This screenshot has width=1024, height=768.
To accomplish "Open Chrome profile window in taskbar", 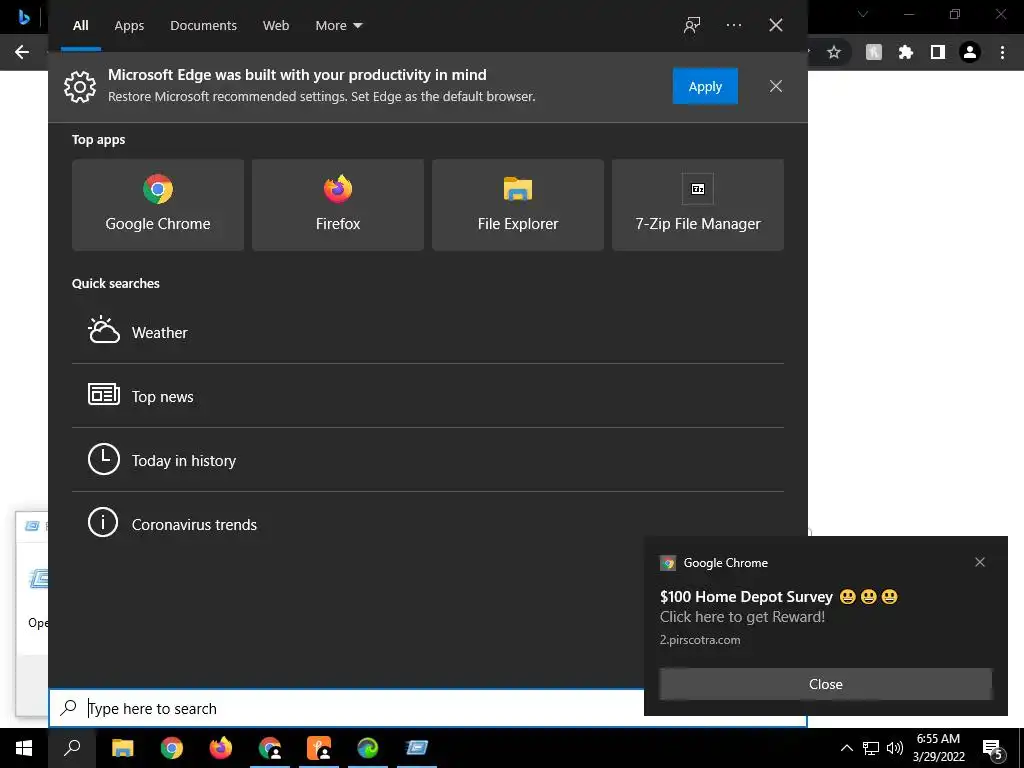I will point(270,748).
